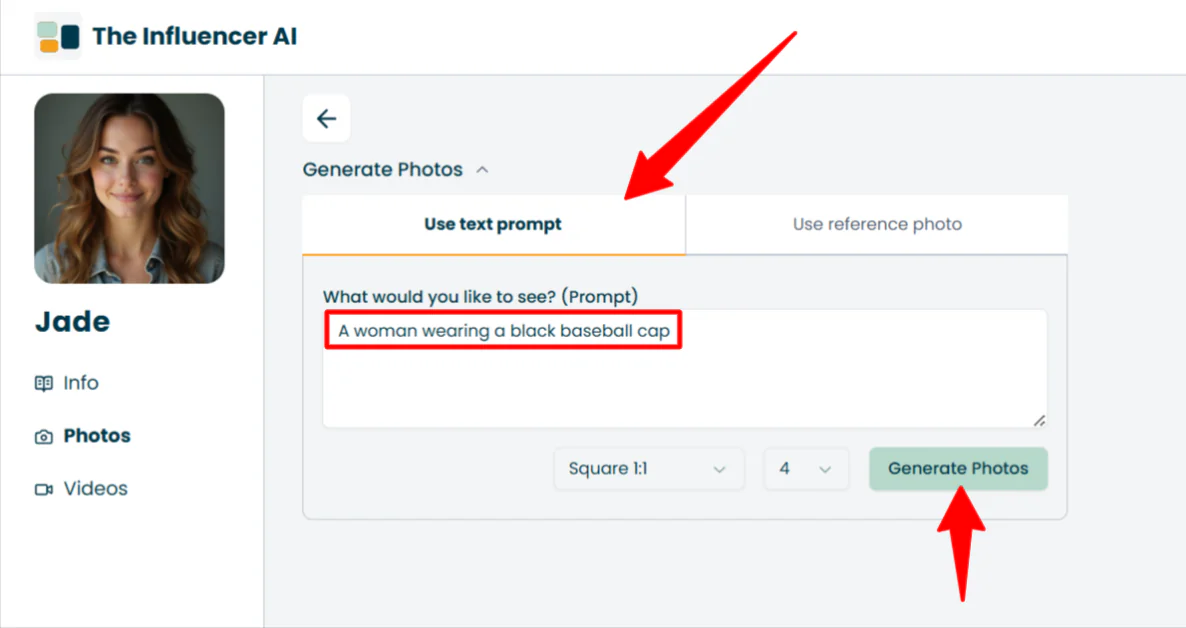Image resolution: width=1186 pixels, height=628 pixels.
Task: Click the prompt box resize handle
Action: pyautogui.click(x=1039, y=420)
